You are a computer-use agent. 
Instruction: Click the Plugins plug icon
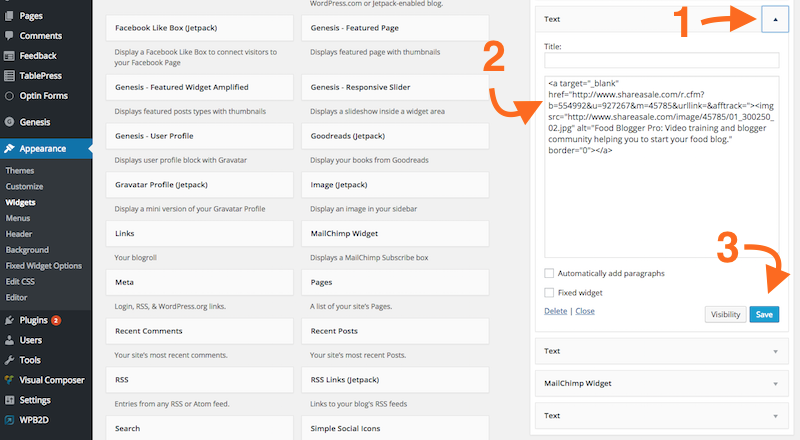pos(9,320)
